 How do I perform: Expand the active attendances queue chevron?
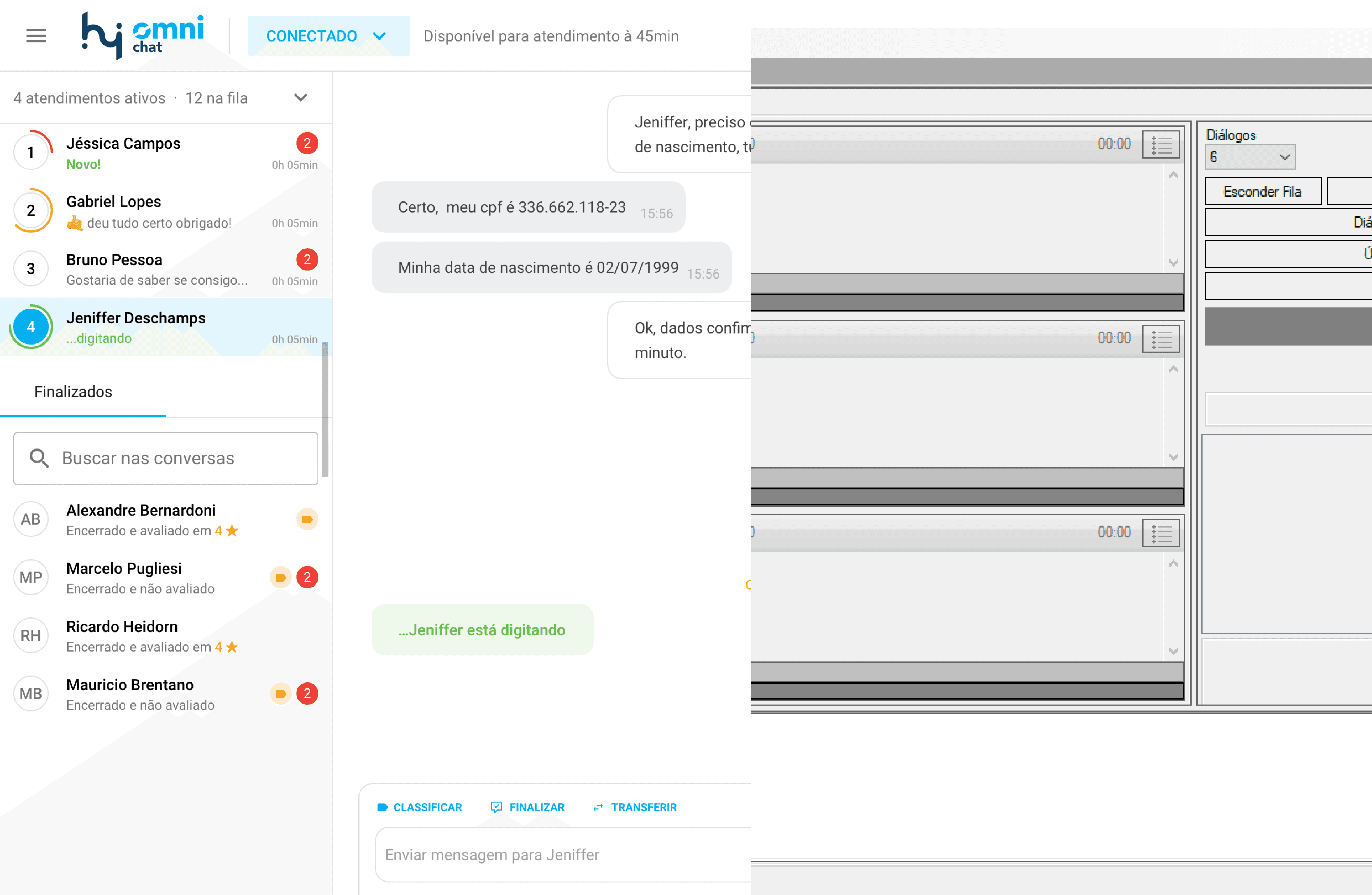click(x=300, y=97)
